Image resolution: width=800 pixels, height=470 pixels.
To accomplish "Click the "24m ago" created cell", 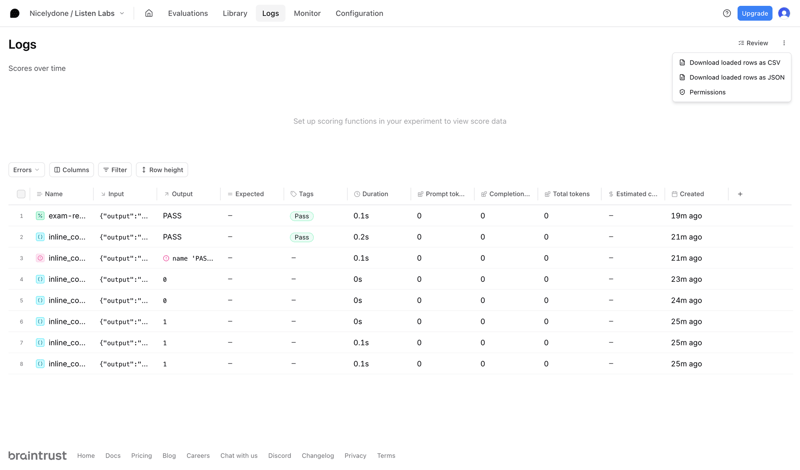I will [x=686, y=301].
